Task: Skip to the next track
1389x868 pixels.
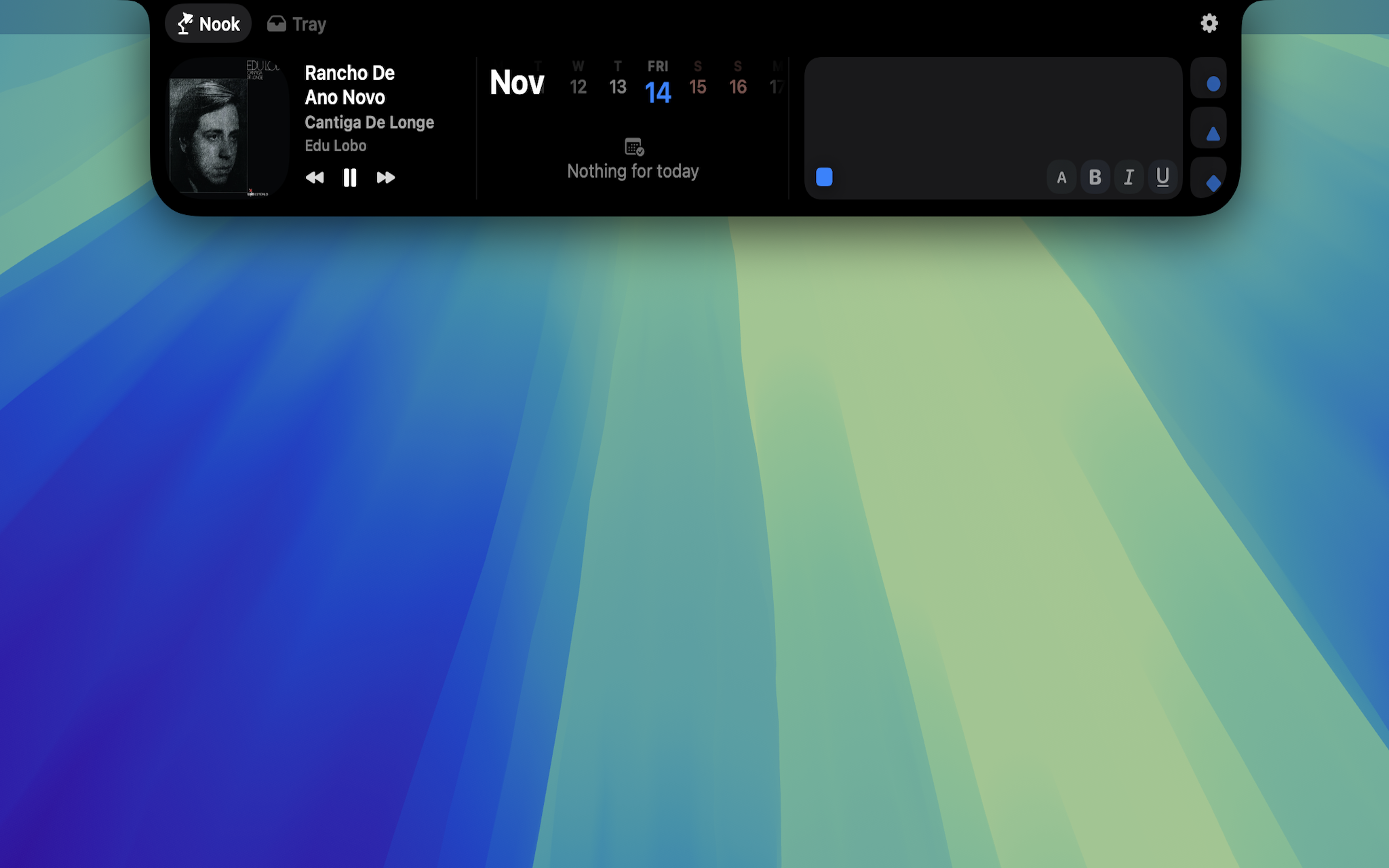Action: (385, 178)
